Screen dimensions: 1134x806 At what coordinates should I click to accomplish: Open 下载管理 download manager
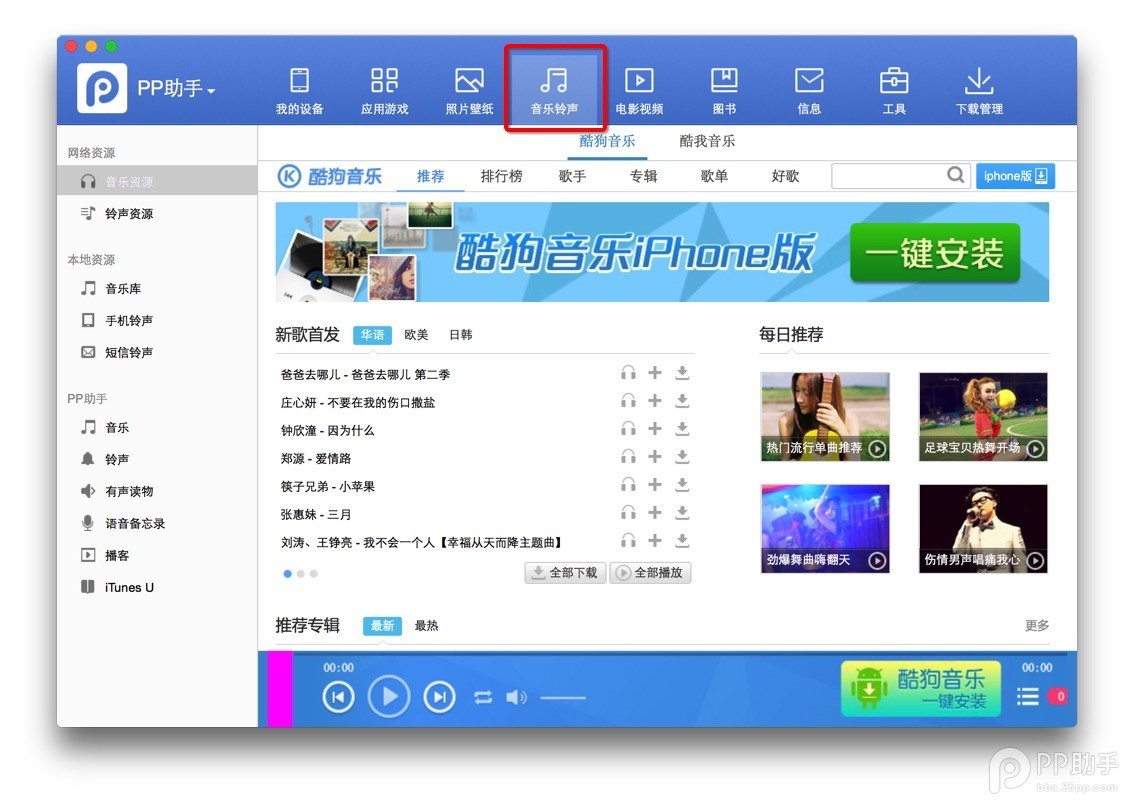(x=979, y=90)
